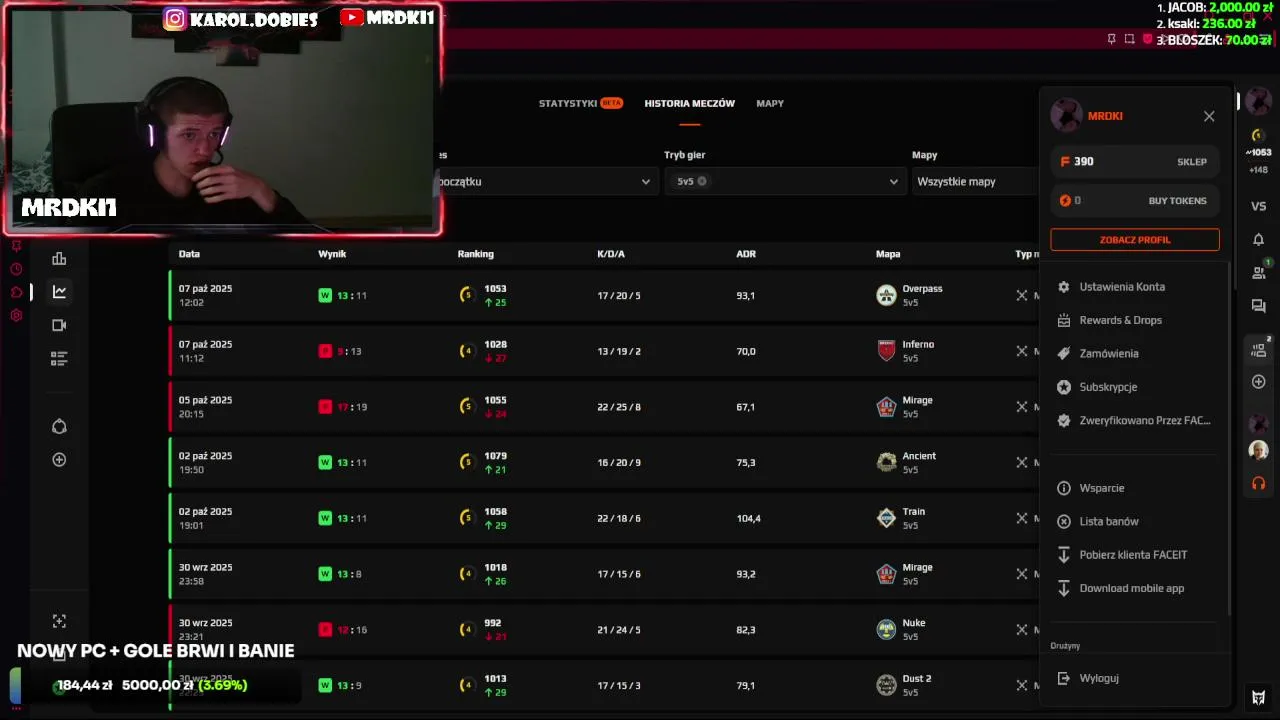Click the Wynik column header

point(332,254)
